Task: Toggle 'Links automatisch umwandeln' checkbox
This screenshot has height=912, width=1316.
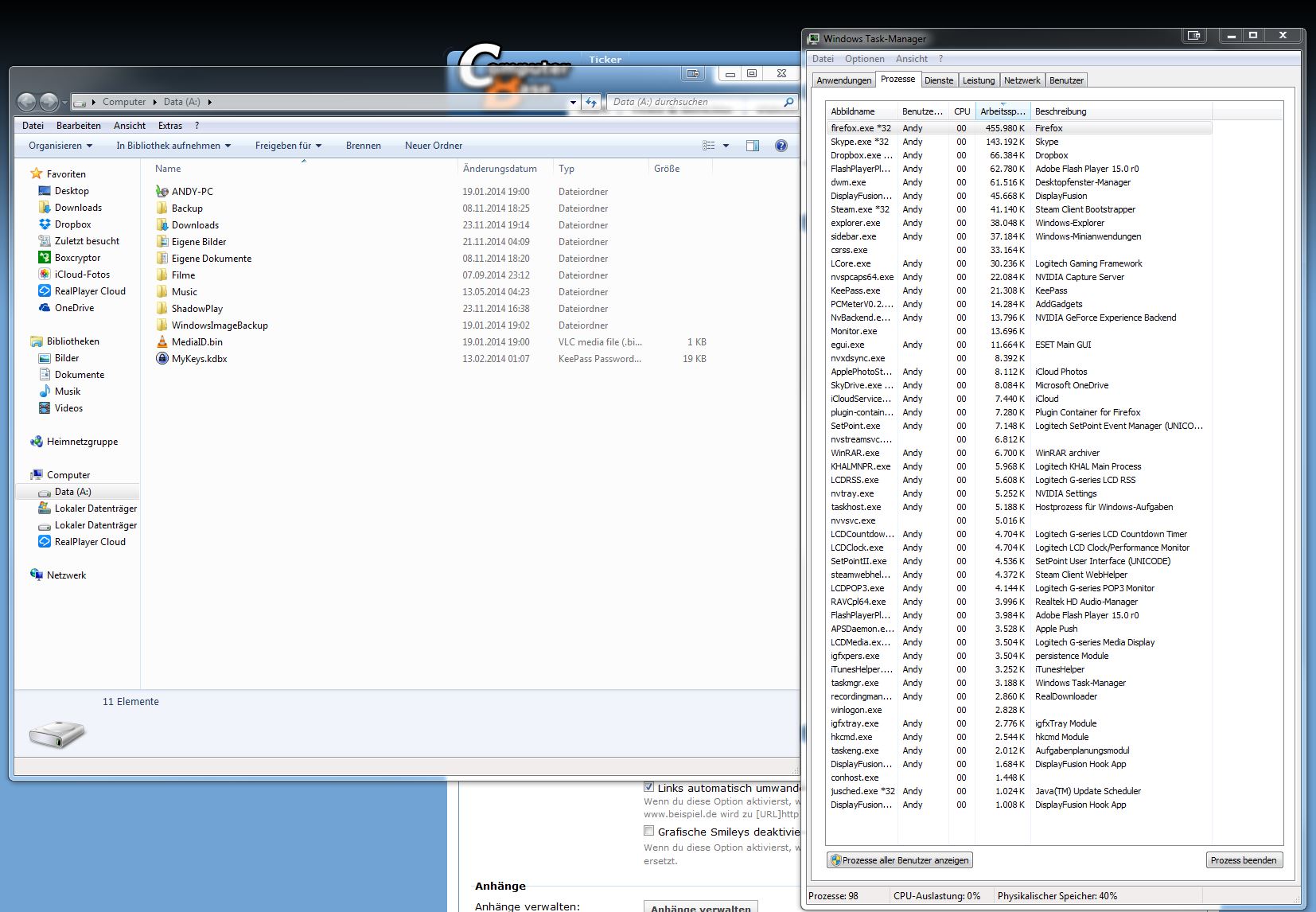Action: coord(649,787)
